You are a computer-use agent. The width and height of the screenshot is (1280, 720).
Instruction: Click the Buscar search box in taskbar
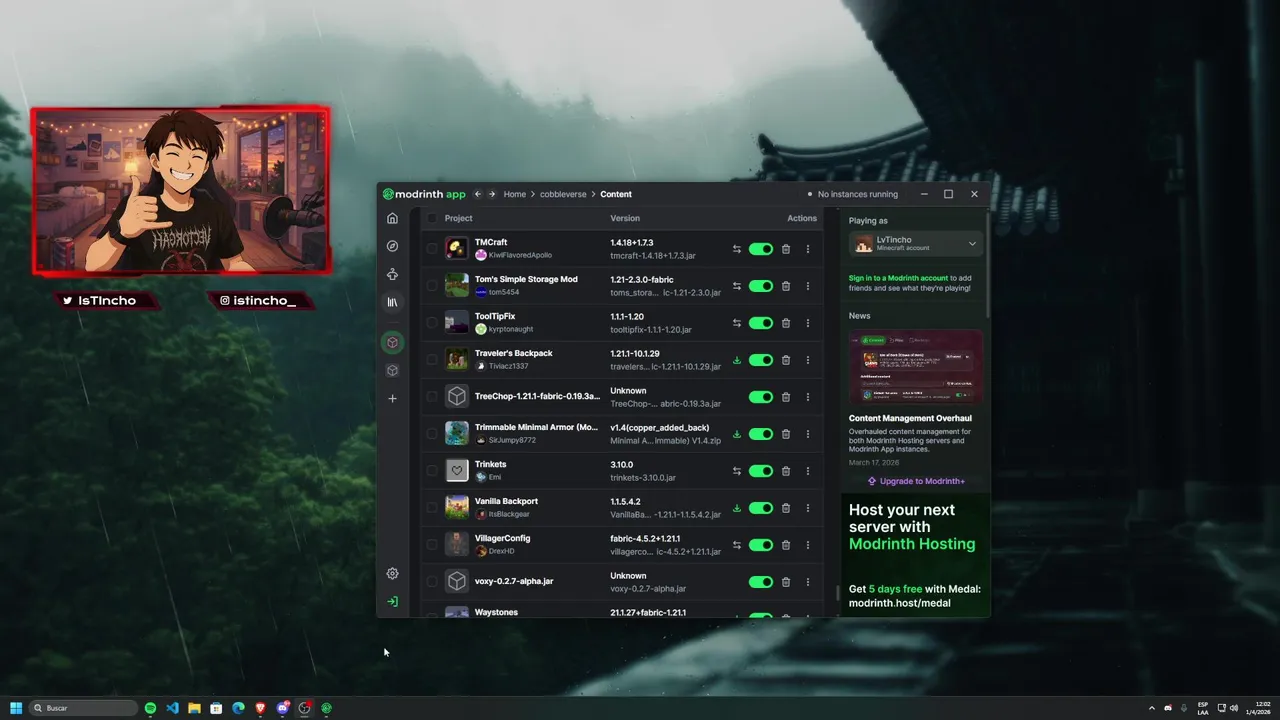[x=84, y=708]
